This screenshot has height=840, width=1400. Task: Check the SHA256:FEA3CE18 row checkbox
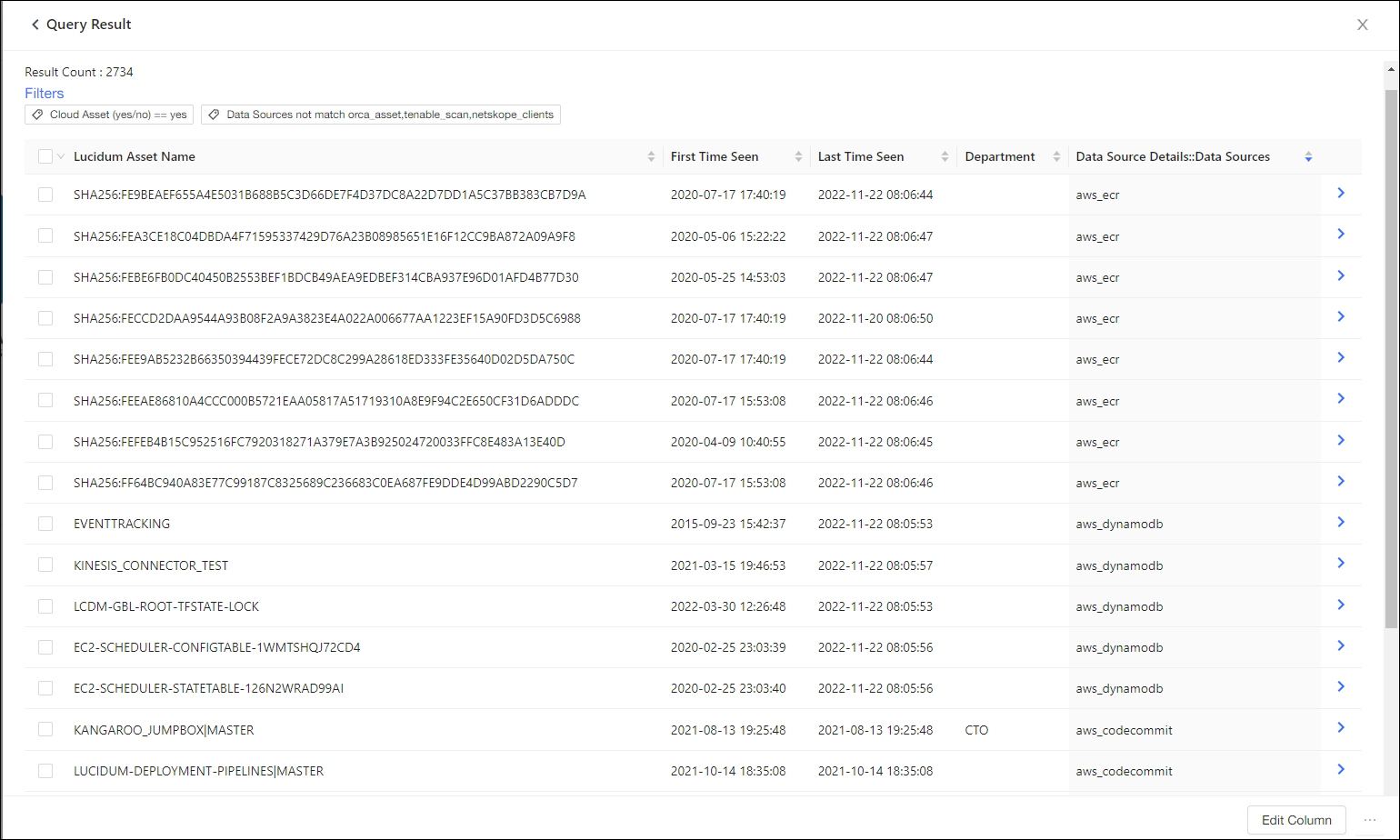[45, 235]
